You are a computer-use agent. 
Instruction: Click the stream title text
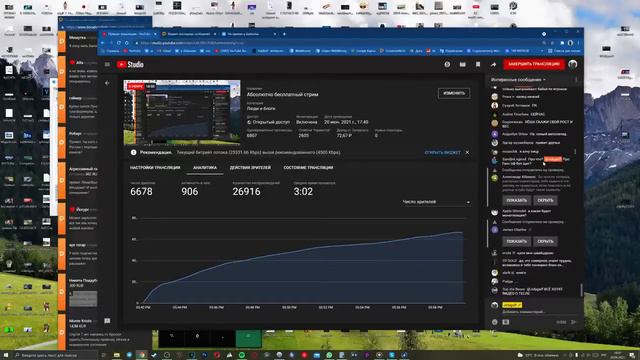coord(282,94)
